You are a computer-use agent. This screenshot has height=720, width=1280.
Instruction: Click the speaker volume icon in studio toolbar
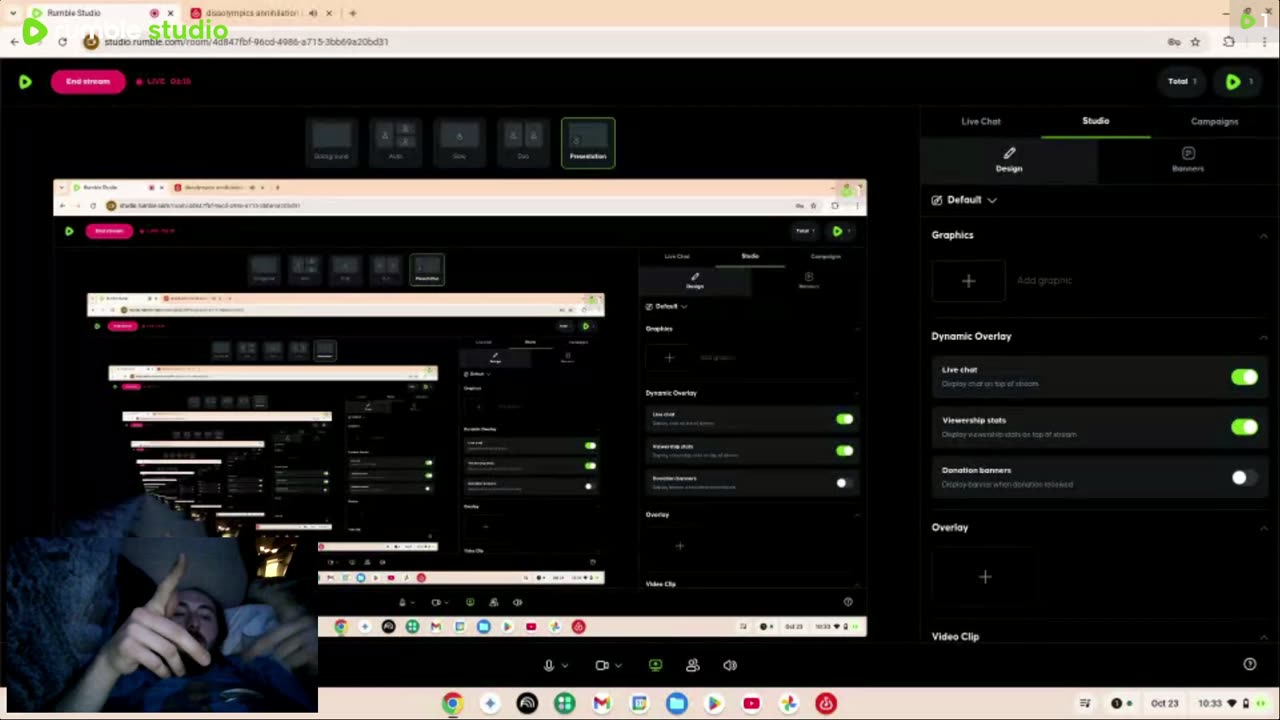[730, 665]
